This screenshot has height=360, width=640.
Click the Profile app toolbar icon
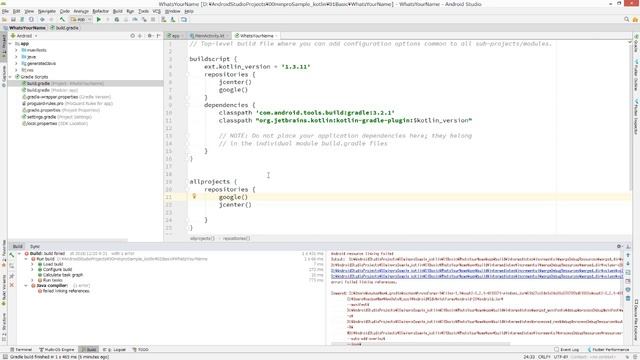pyautogui.click(x=135, y=19)
